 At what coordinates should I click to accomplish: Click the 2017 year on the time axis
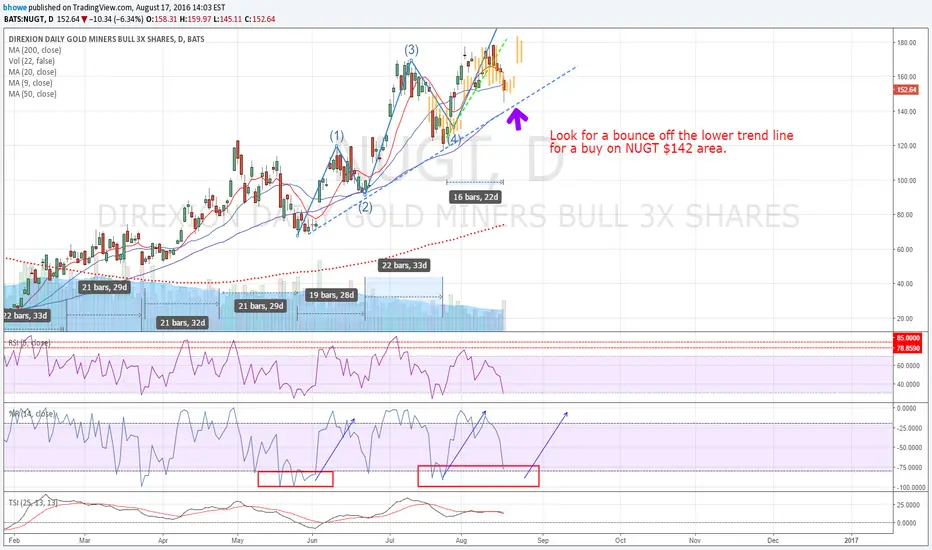tap(851, 540)
